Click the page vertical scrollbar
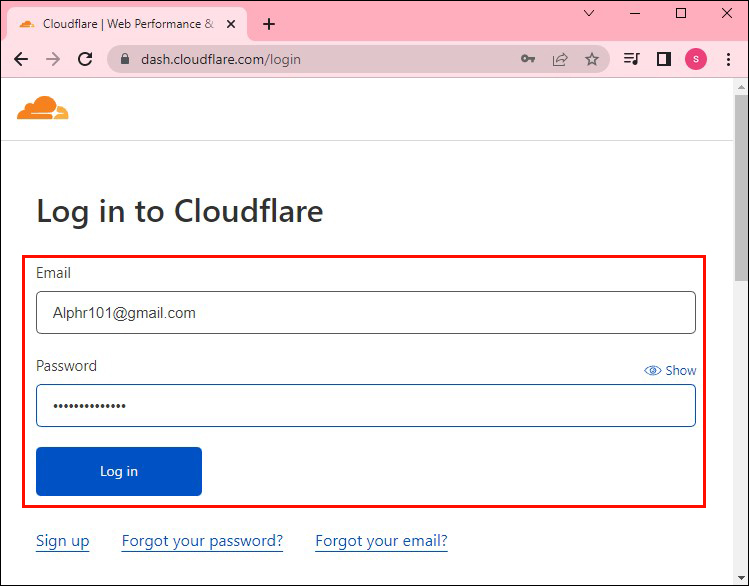This screenshot has height=586, width=749. pos(741,300)
